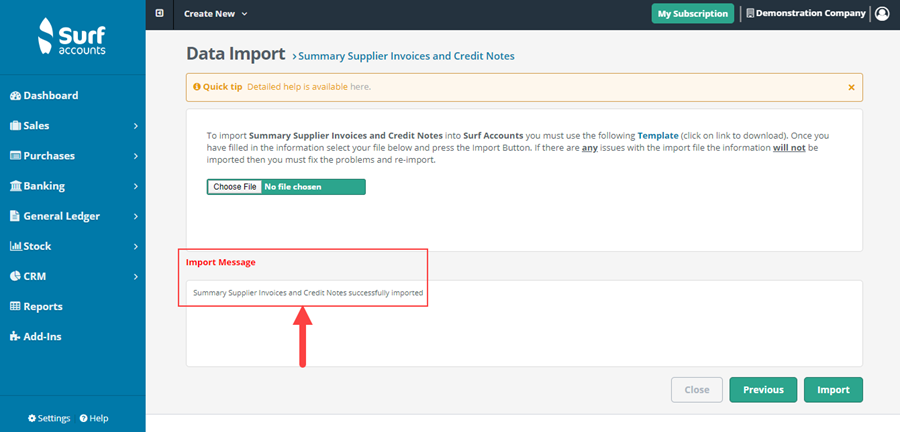The width and height of the screenshot is (900, 433).
Task: Open Add-Ins in the sidebar
Action: (x=36, y=337)
